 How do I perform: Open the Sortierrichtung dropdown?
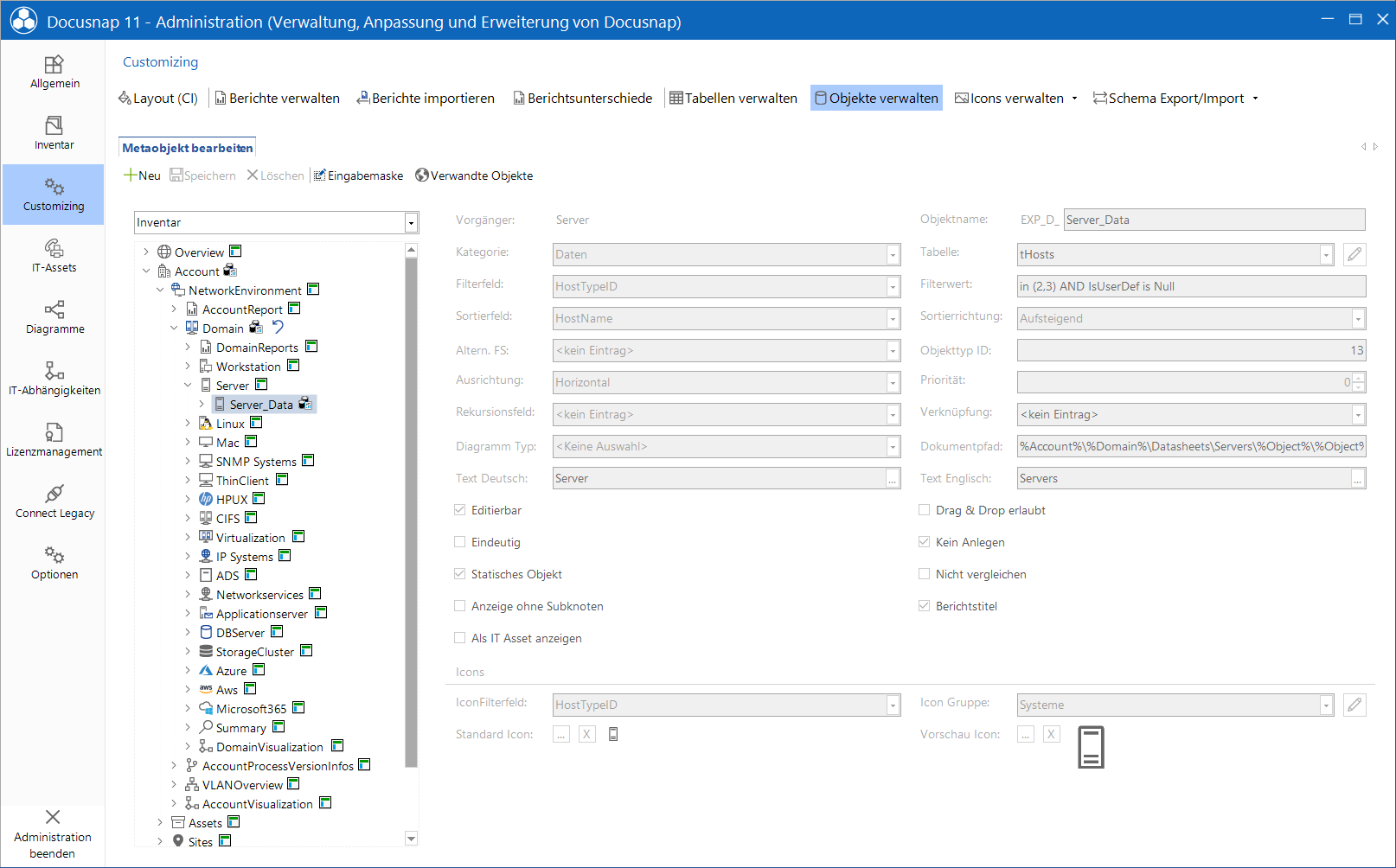1358,318
